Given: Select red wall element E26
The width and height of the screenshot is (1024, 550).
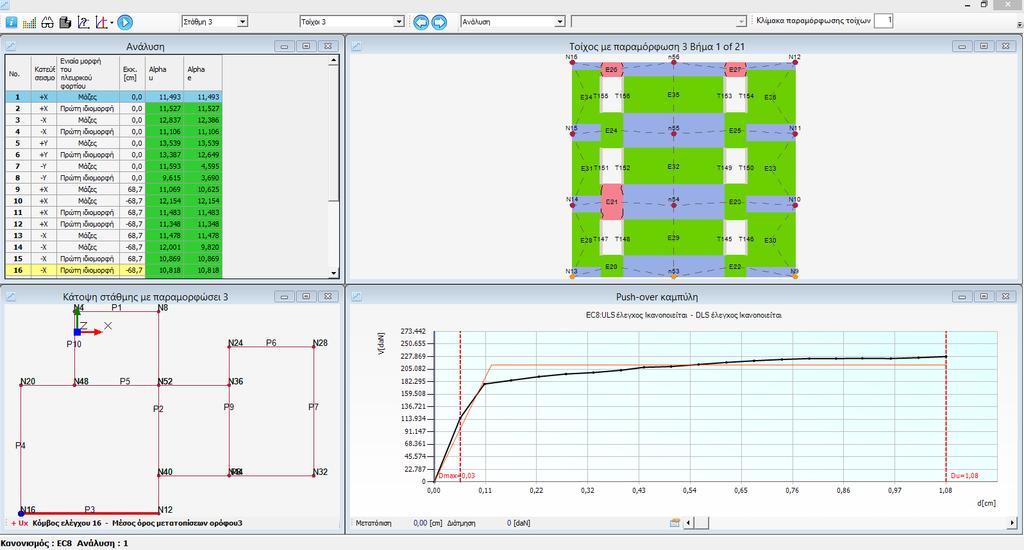Looking at the screenshot, I should (611, 69).
